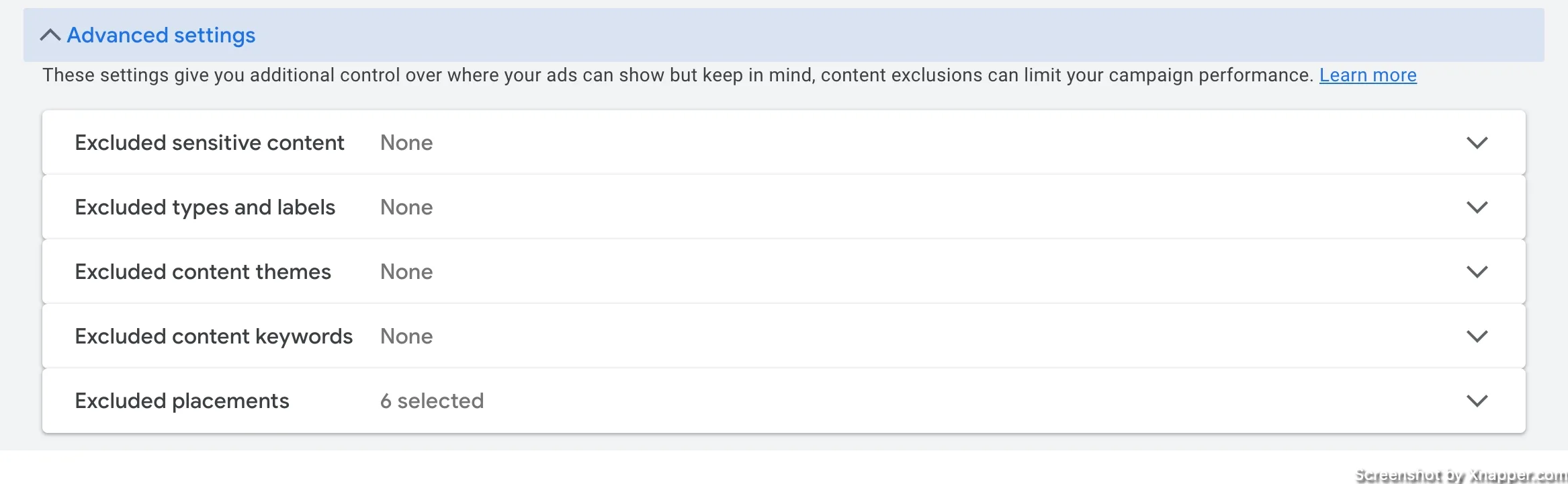Expand Excluded sensitive content chevron arrow
1568x484 pixels.
click(x=1477, y=143)
